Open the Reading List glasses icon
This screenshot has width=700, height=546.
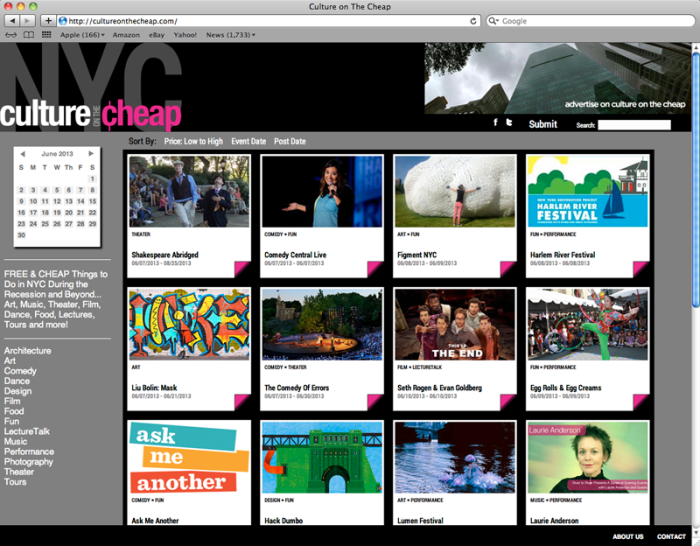pos(11,35)
